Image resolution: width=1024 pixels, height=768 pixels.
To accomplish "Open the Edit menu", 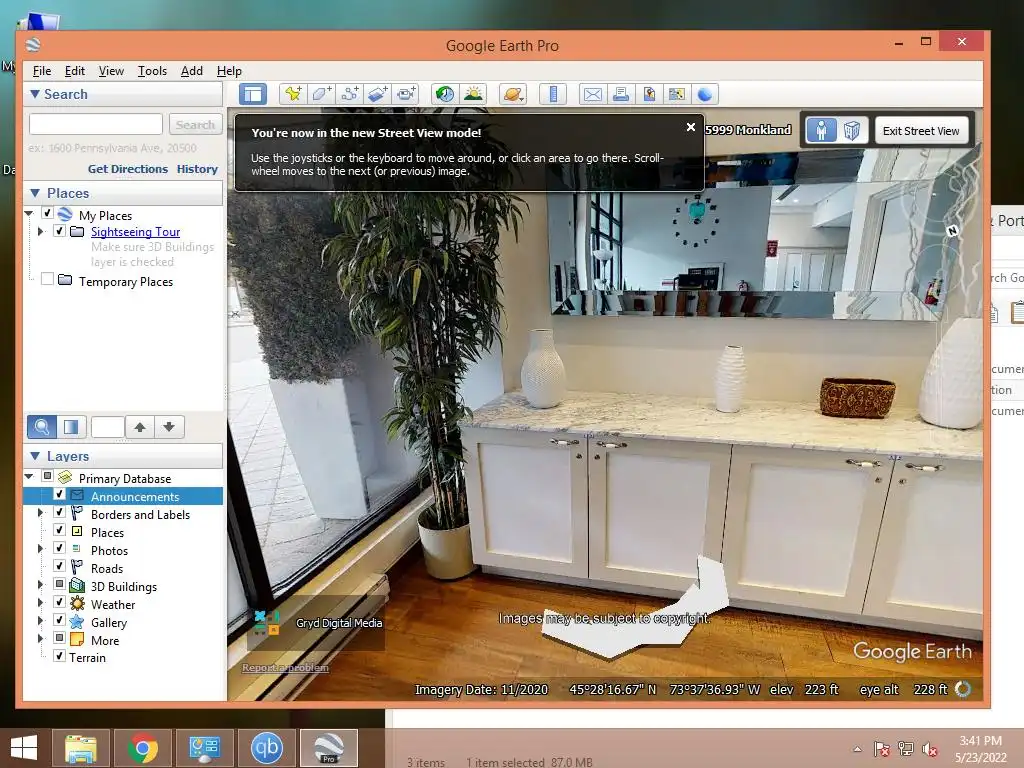I will point(74,71).
